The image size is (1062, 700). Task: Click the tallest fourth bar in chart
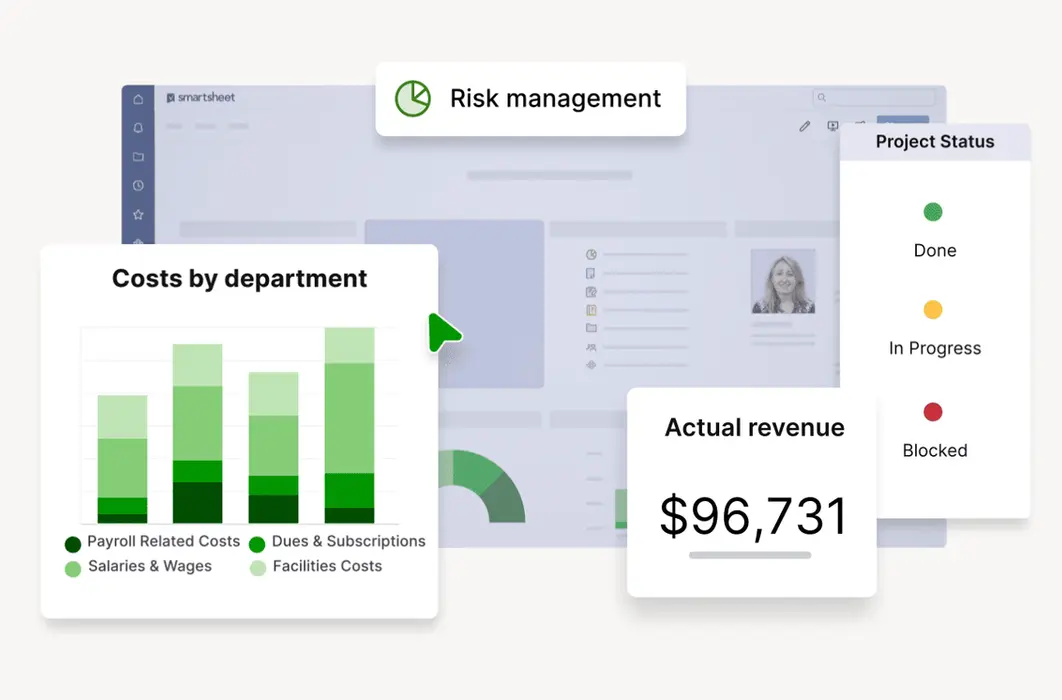349,425
